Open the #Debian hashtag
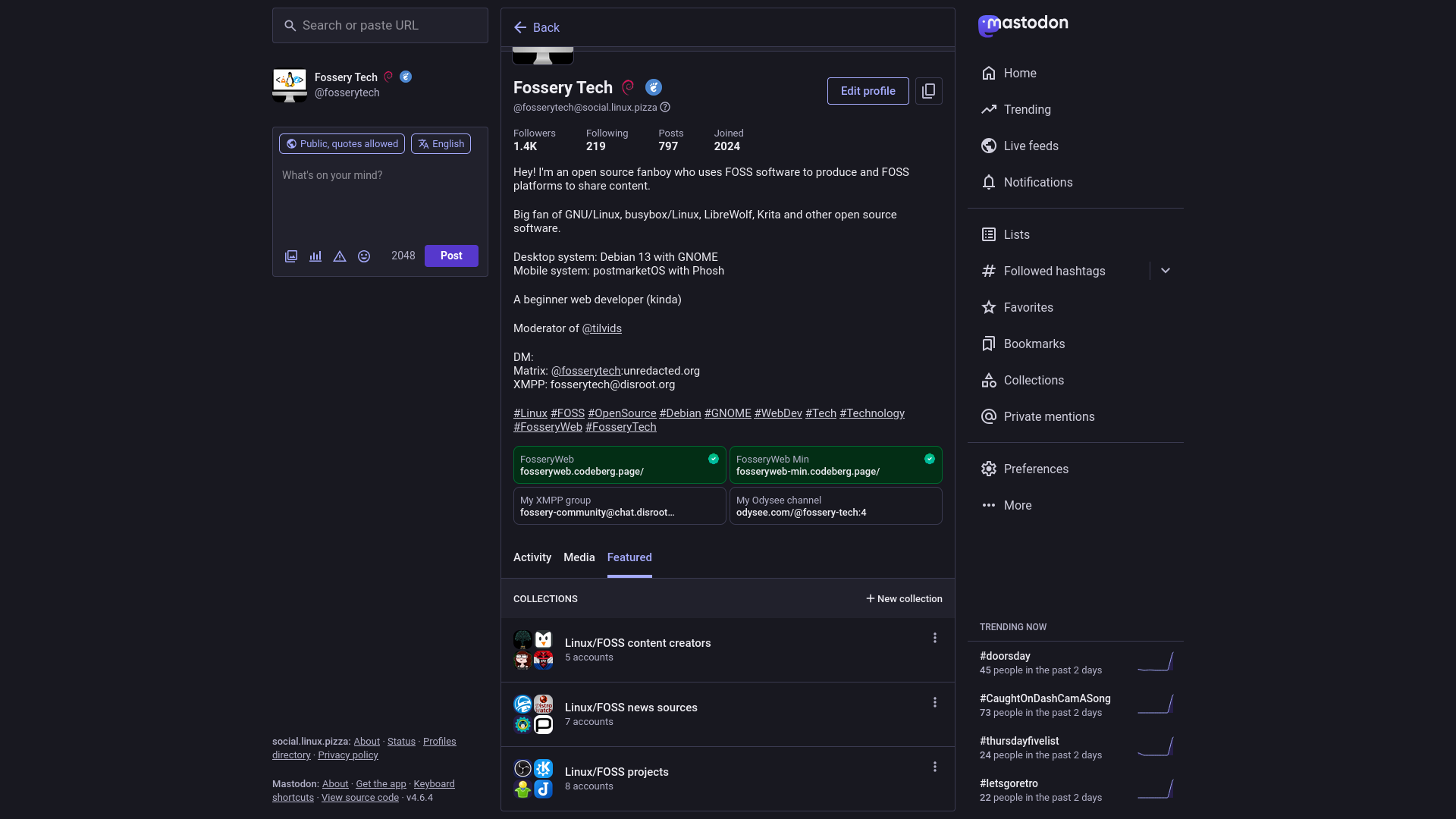Viewport: 1456px width, 819px height. click(680, 413)
